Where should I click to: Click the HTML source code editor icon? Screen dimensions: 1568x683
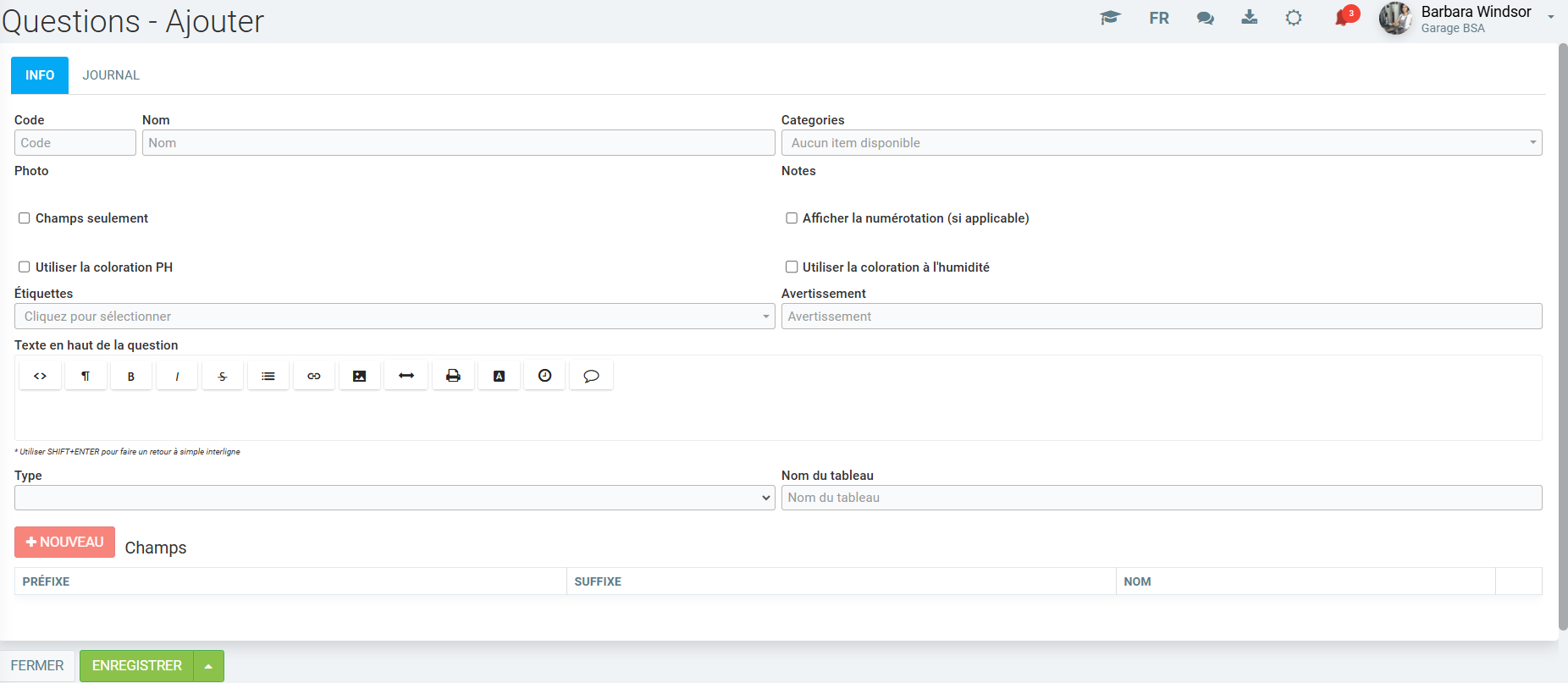40,376
